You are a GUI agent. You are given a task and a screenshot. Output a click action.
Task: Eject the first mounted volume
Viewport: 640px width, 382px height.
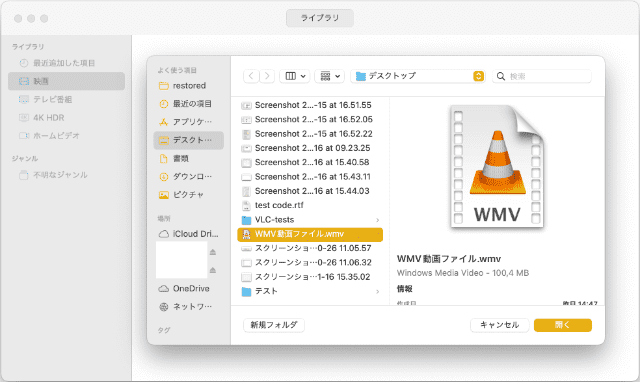[213, 252]
